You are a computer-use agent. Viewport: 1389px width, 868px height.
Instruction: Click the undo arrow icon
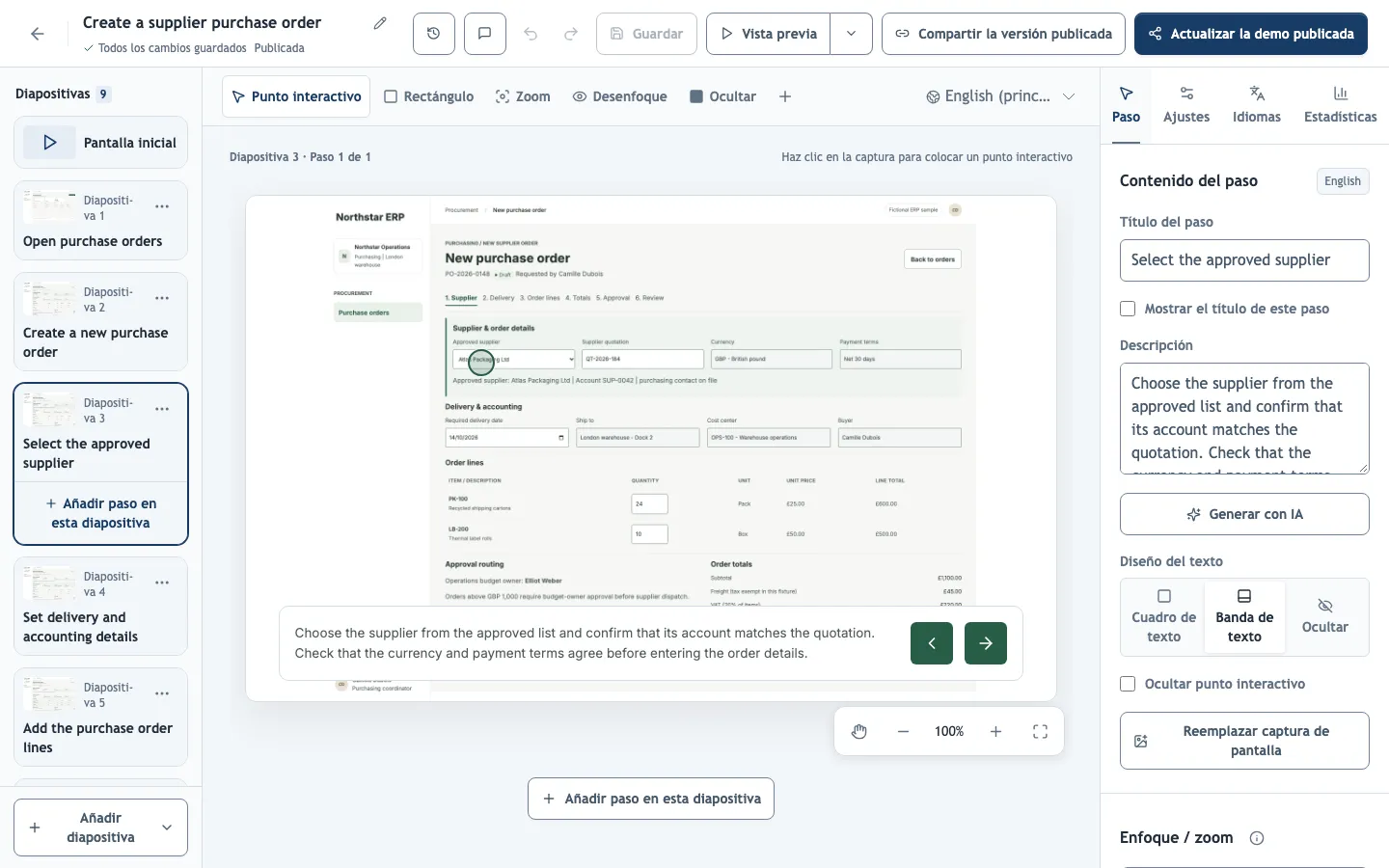(531, 34)
